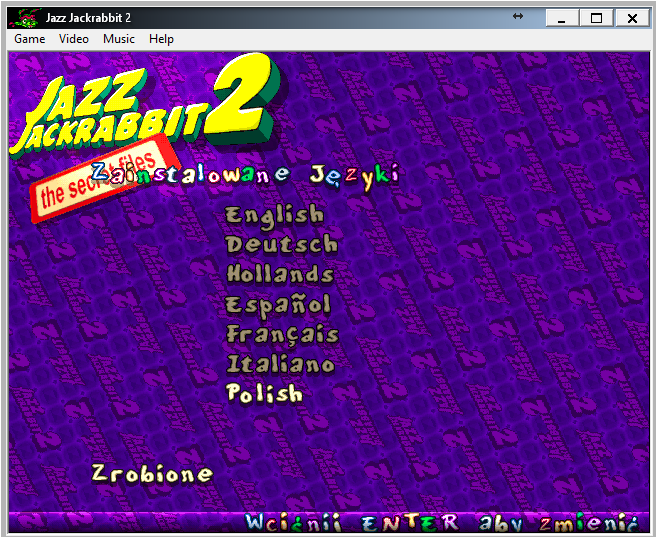This screenshot has height=537, width=656.
Task: Choose Hollands from language list
Action: pyautogui.click(x=280, y=274)
